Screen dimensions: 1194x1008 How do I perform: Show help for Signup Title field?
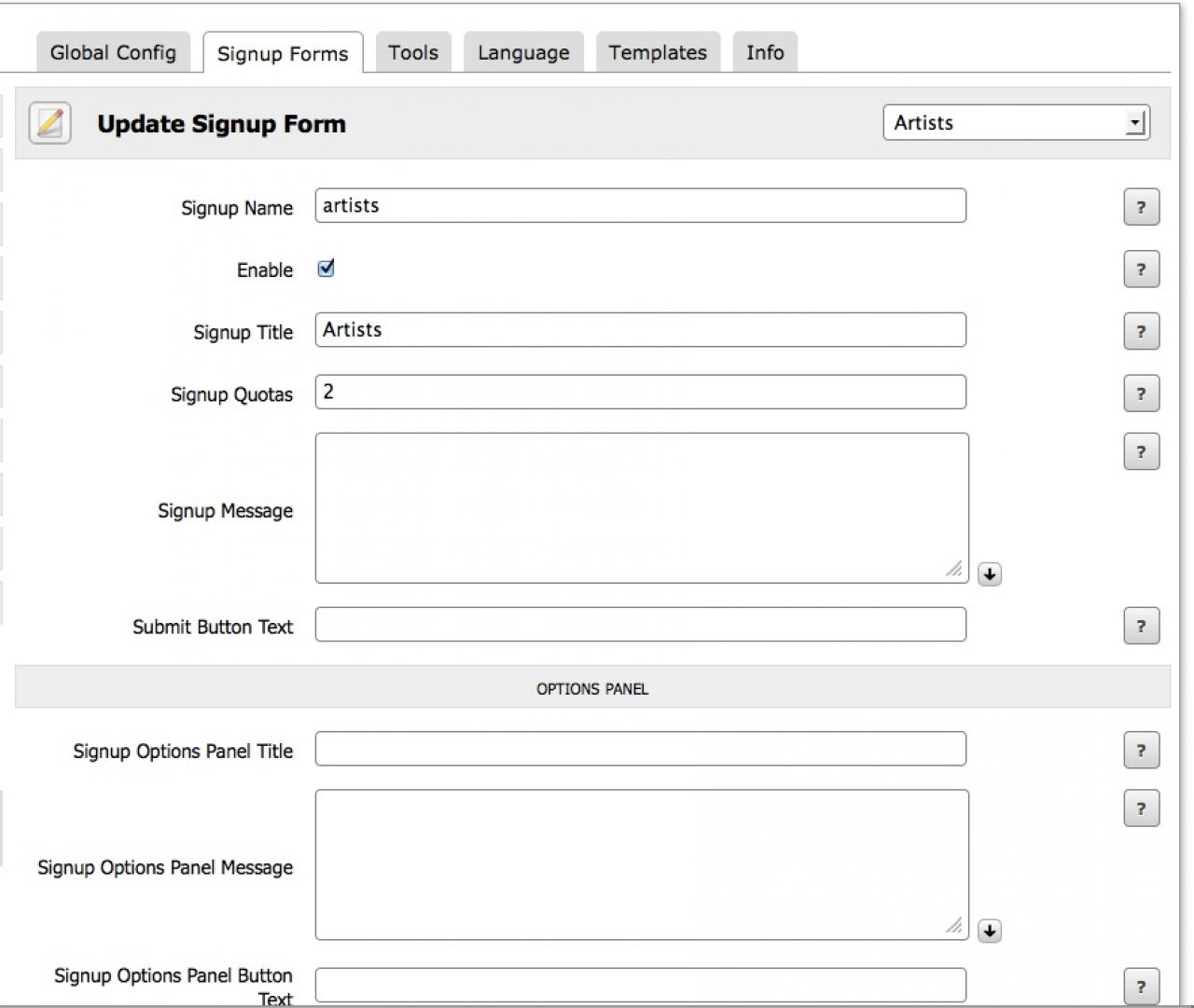pyautogui.click(x=1141, y=332)
